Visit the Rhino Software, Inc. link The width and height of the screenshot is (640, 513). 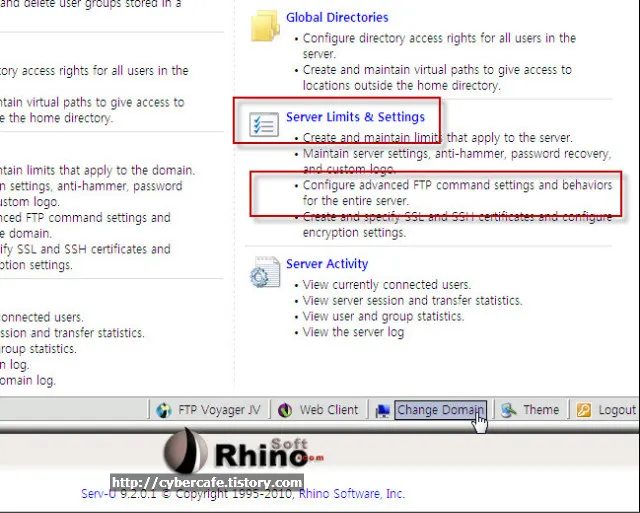350,493
